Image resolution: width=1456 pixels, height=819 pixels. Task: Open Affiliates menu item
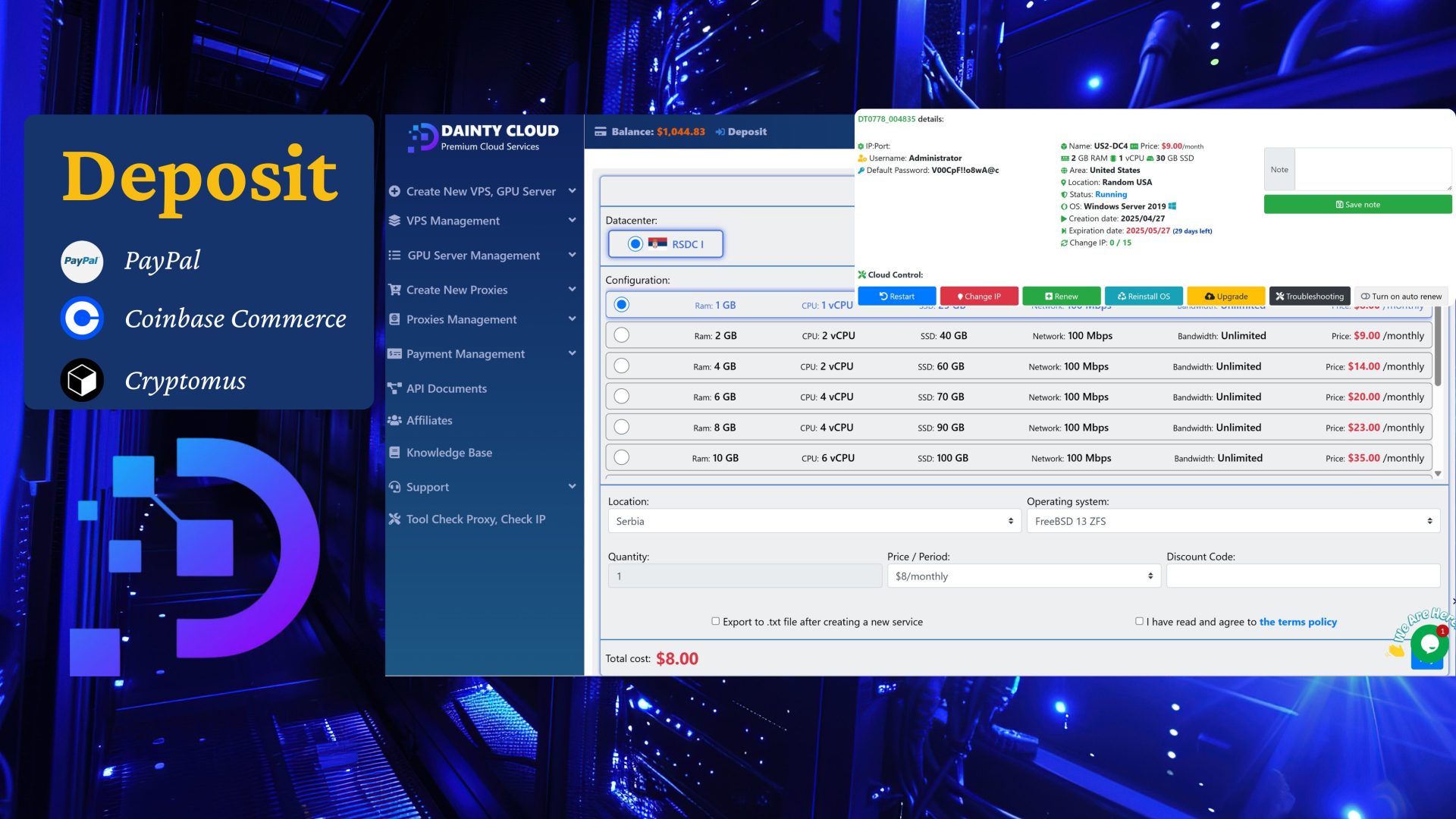(429, 420)
